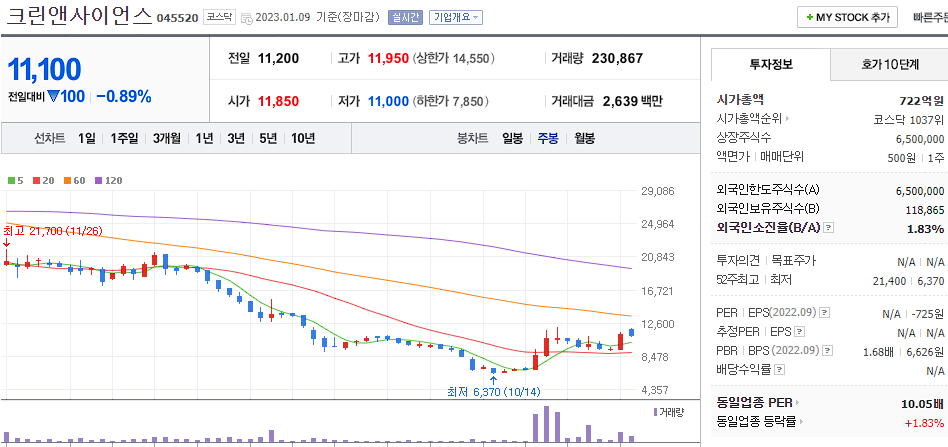Click the 거래대금 value 2,639 백만
This screenshot has width=948, height=447.
click(x=632, y=101)
